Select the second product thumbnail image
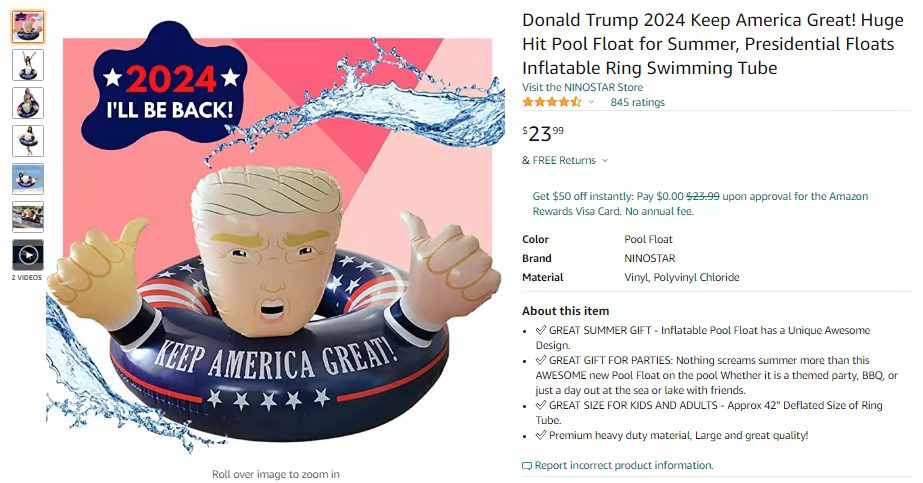Screen dimensions: 923x483 coord(28,65)
